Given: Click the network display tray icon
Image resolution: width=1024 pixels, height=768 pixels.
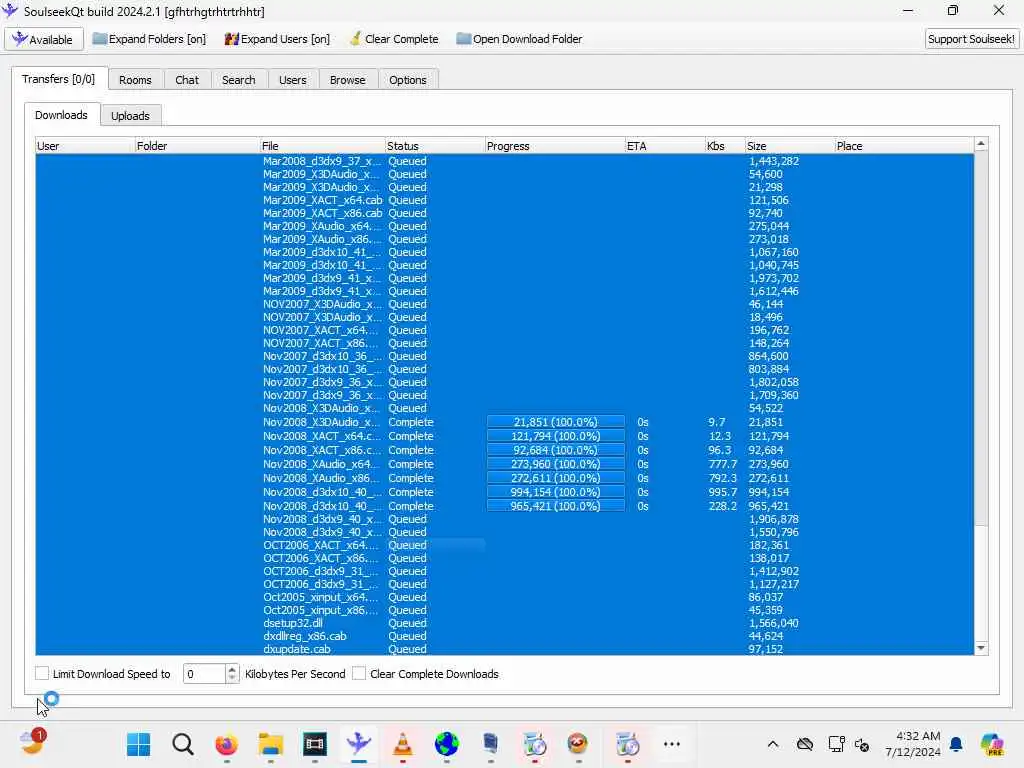Looking at the screenshot, I should coord(836,744).
